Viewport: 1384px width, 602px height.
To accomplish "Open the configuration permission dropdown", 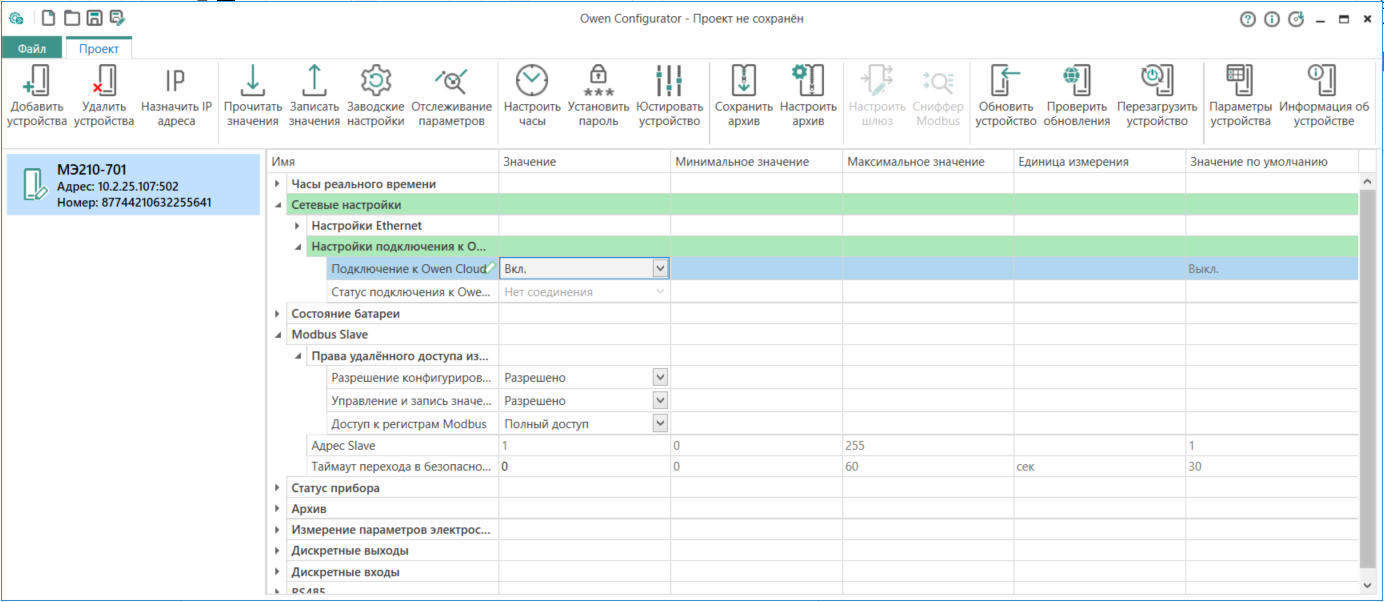I will point(659,378).
